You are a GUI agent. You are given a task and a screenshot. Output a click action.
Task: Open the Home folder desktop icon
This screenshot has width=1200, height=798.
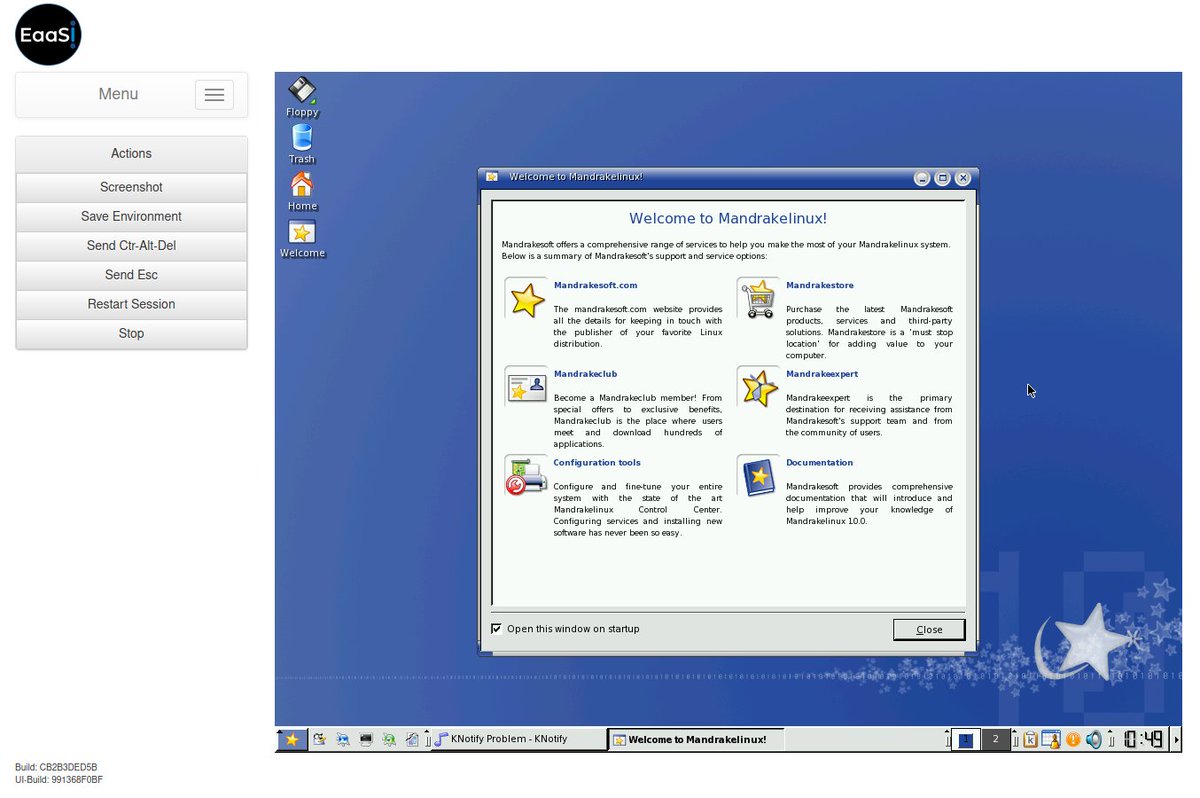(302, 191)
